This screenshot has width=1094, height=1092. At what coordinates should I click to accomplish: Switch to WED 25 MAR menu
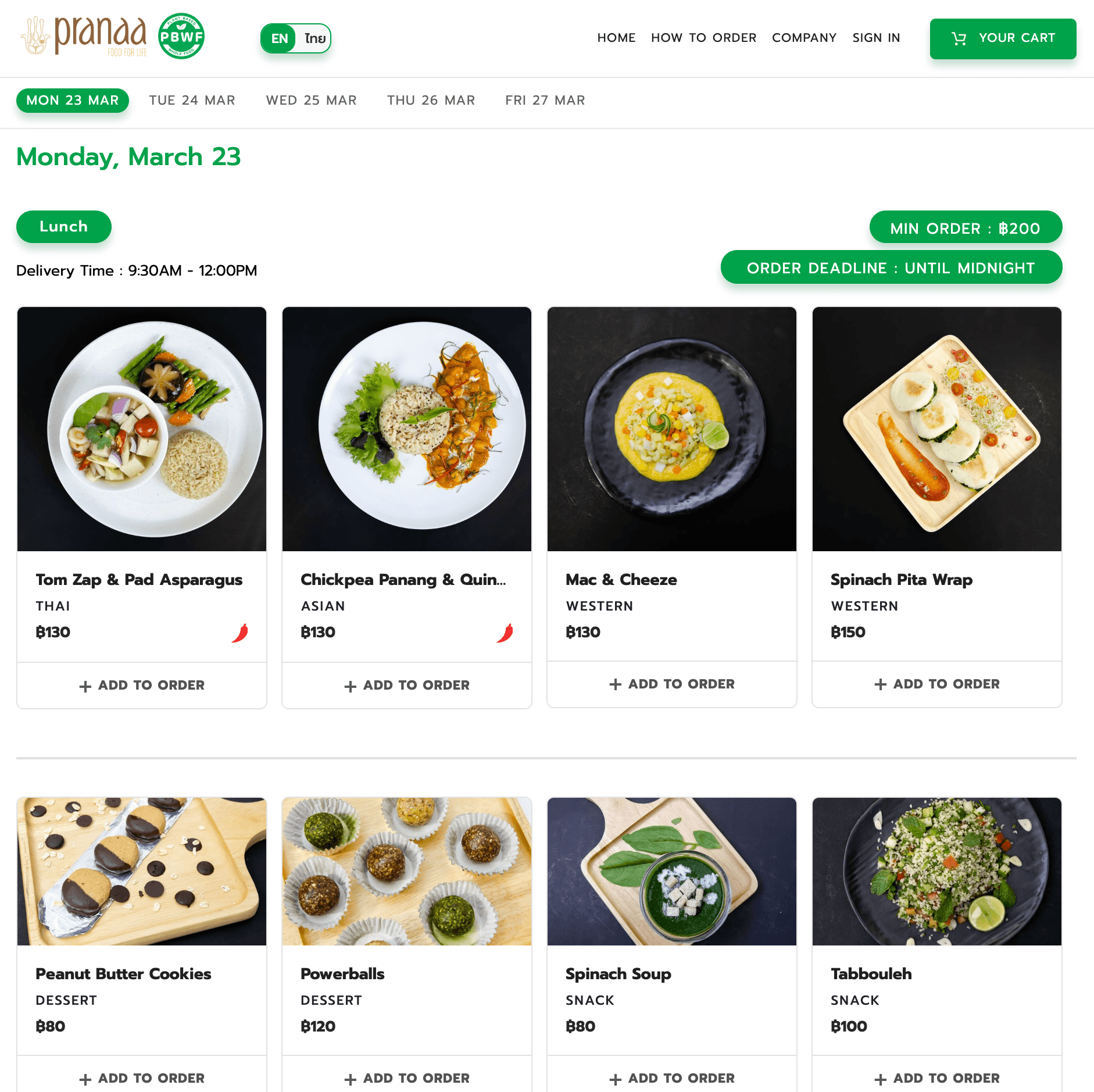pos(312,100)
